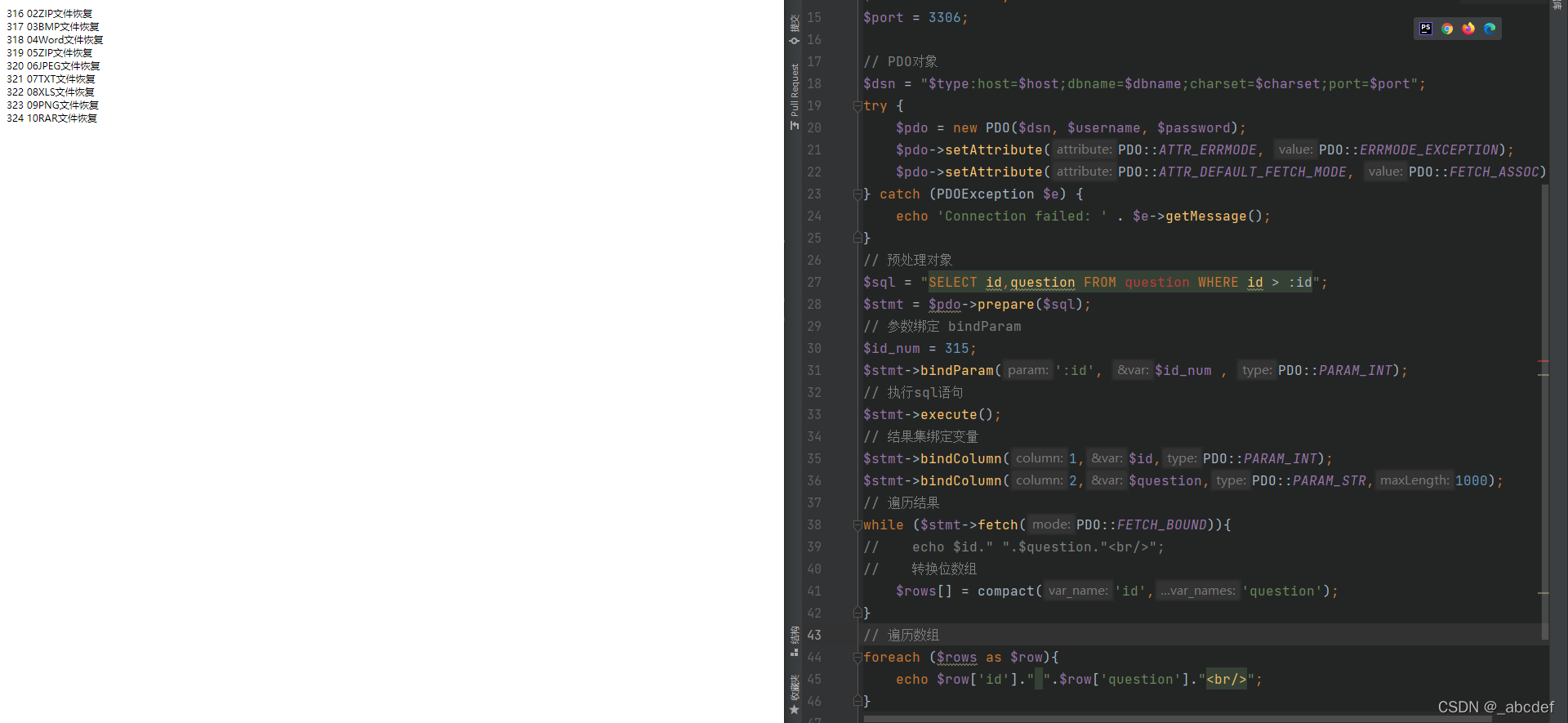1568x723 pixels.
Task: Click the '// PDO对象' comment
Action: [x=900, y=62]
